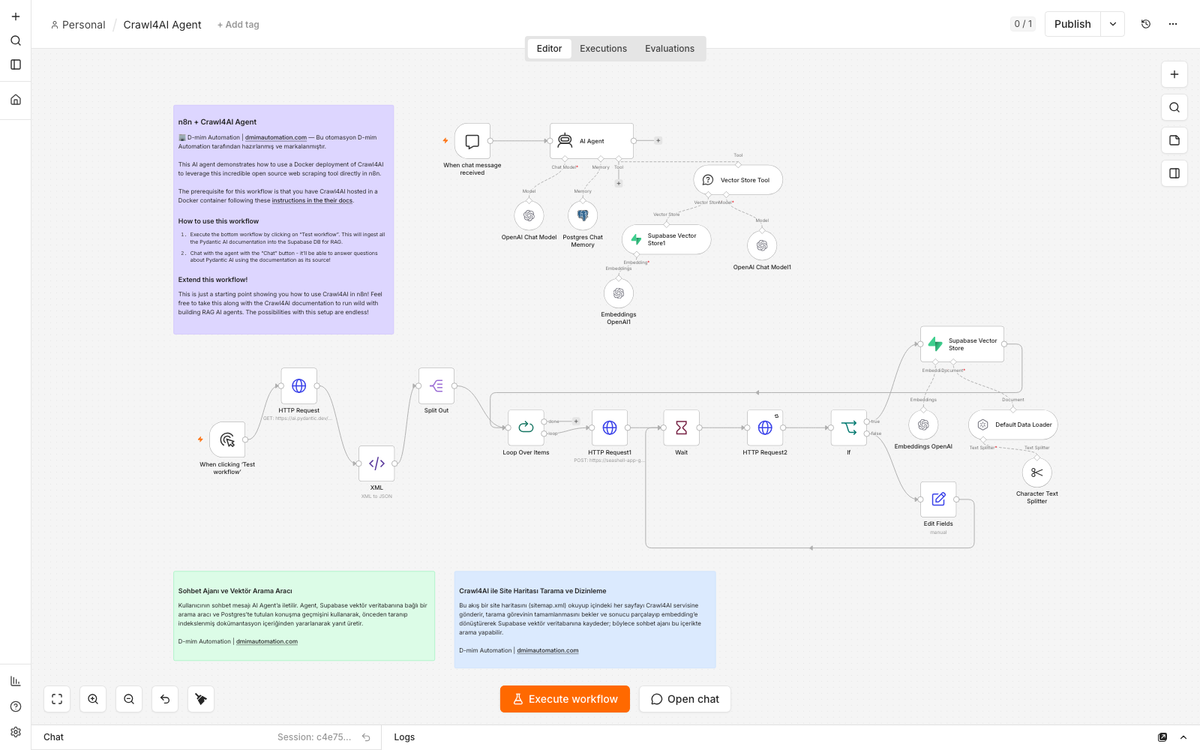
Task: Zoom out of the canvas
Action: click(129, 699)
